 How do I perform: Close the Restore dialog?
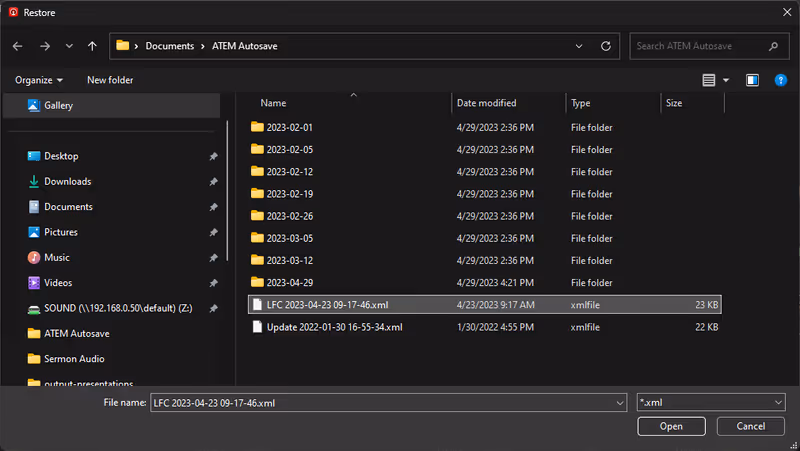(787, 12)
